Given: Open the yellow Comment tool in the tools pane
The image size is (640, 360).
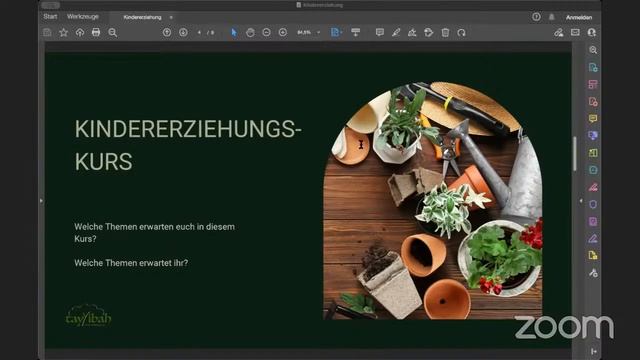Looking at the screenshot, I should pos(593,119).
